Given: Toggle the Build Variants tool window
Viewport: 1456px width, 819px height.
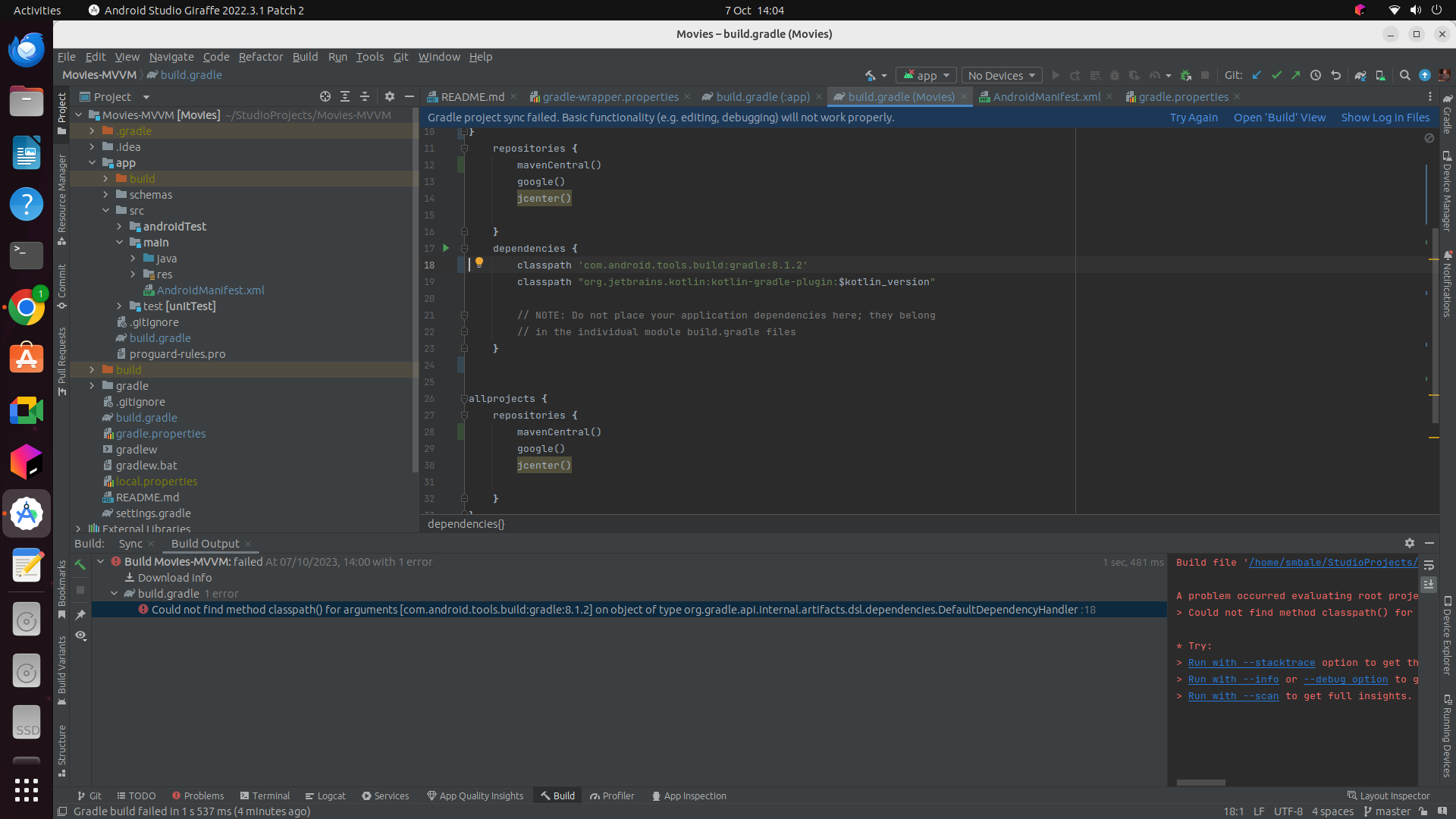Looking at the screenshot, I should 62,671.
